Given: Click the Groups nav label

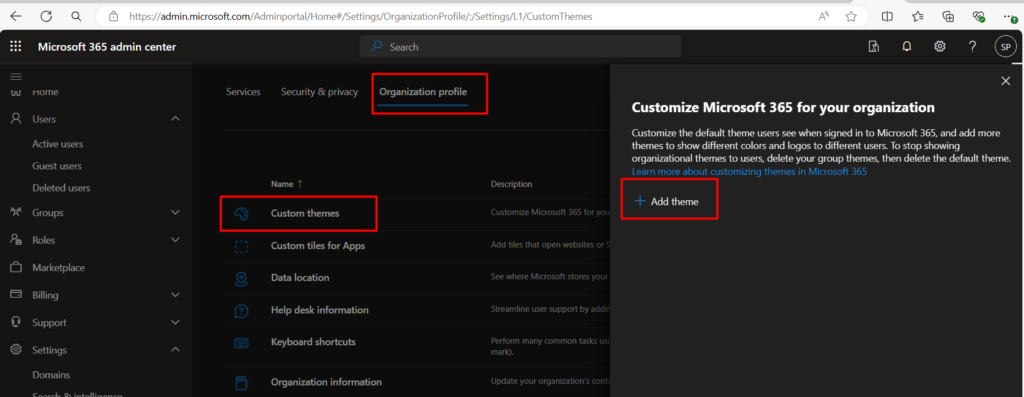Looking at the screenshot, I should click(x=48, y=212).
